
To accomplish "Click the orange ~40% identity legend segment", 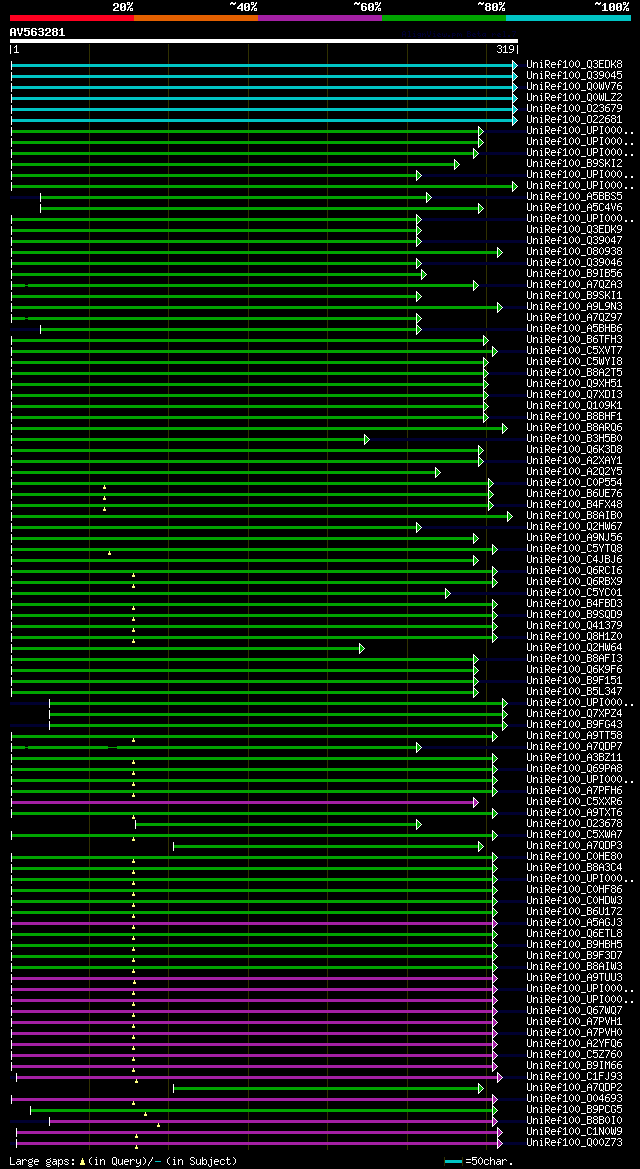I will (196, 17).
